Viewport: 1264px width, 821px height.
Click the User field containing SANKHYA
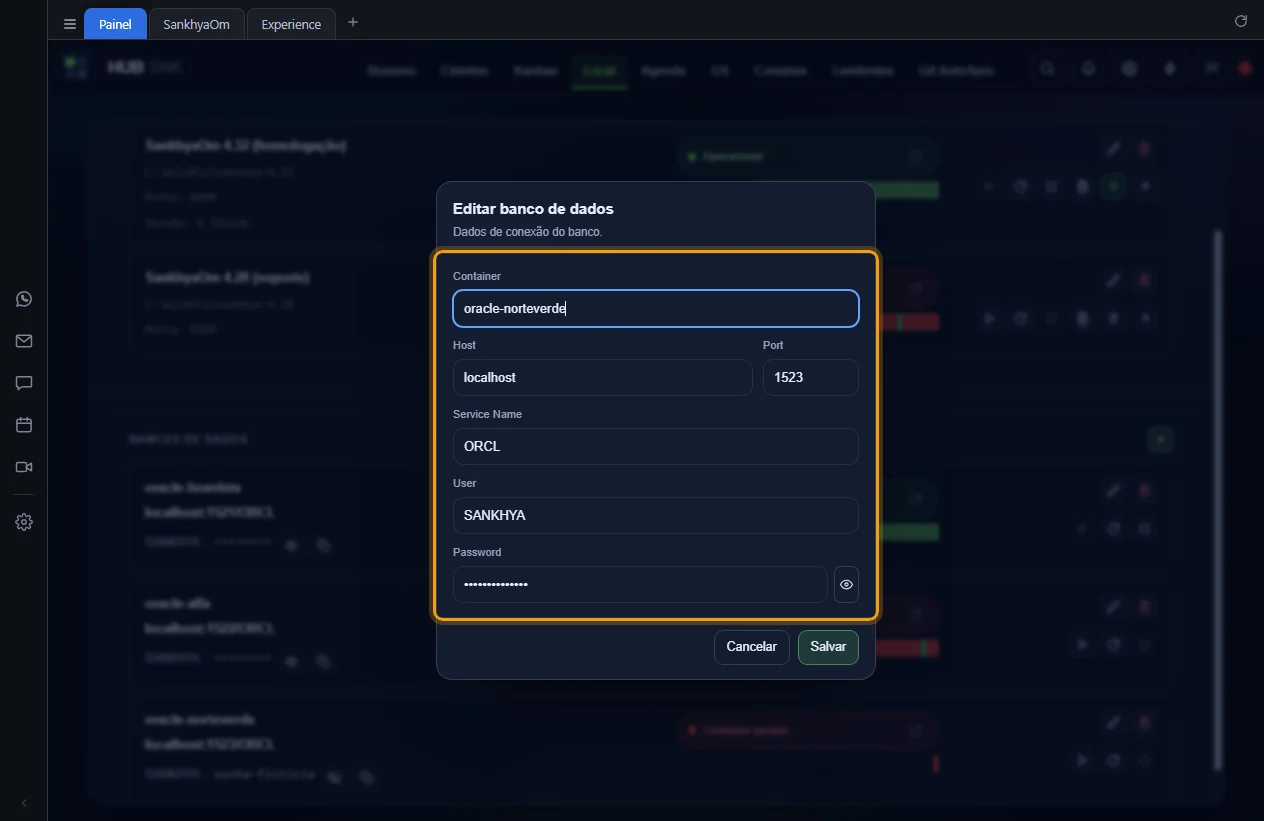click(656, 516)
